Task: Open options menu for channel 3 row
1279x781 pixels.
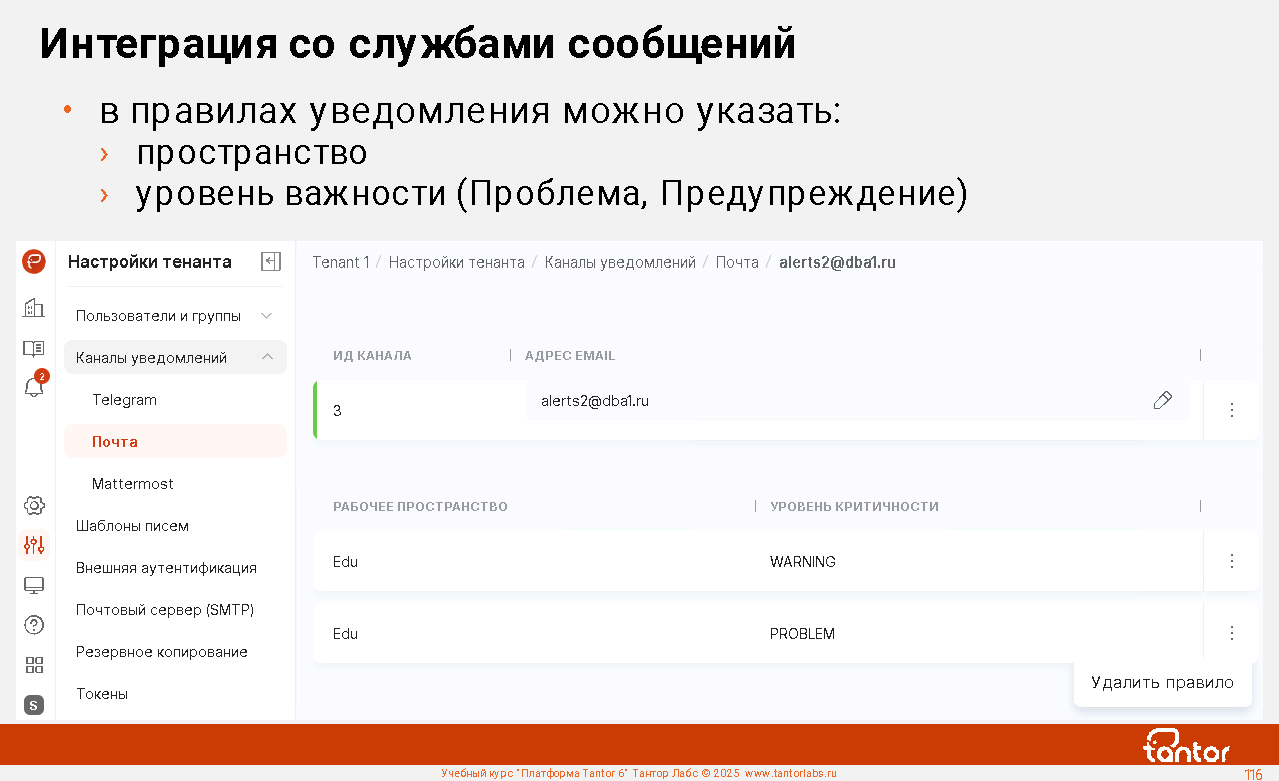Action: [x=1231, y=410]
